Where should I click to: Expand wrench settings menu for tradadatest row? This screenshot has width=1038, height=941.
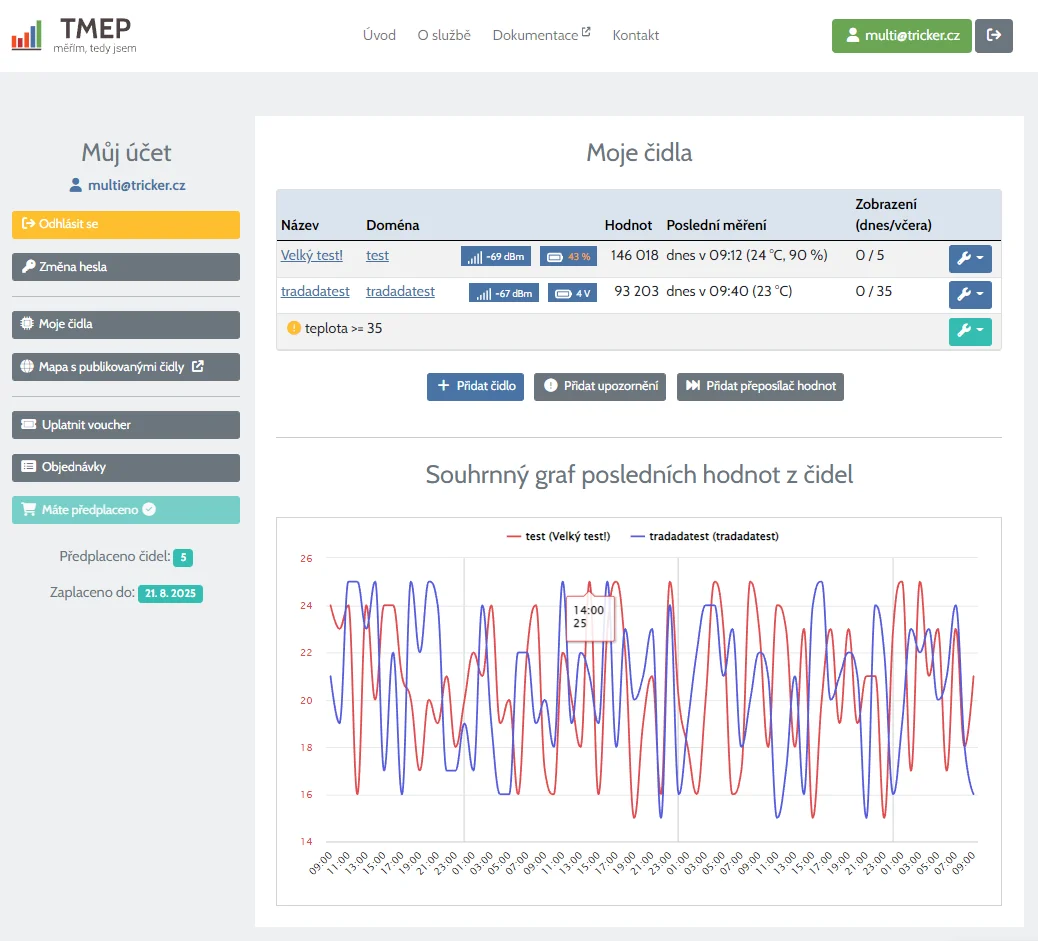click(x=969, y=294)
